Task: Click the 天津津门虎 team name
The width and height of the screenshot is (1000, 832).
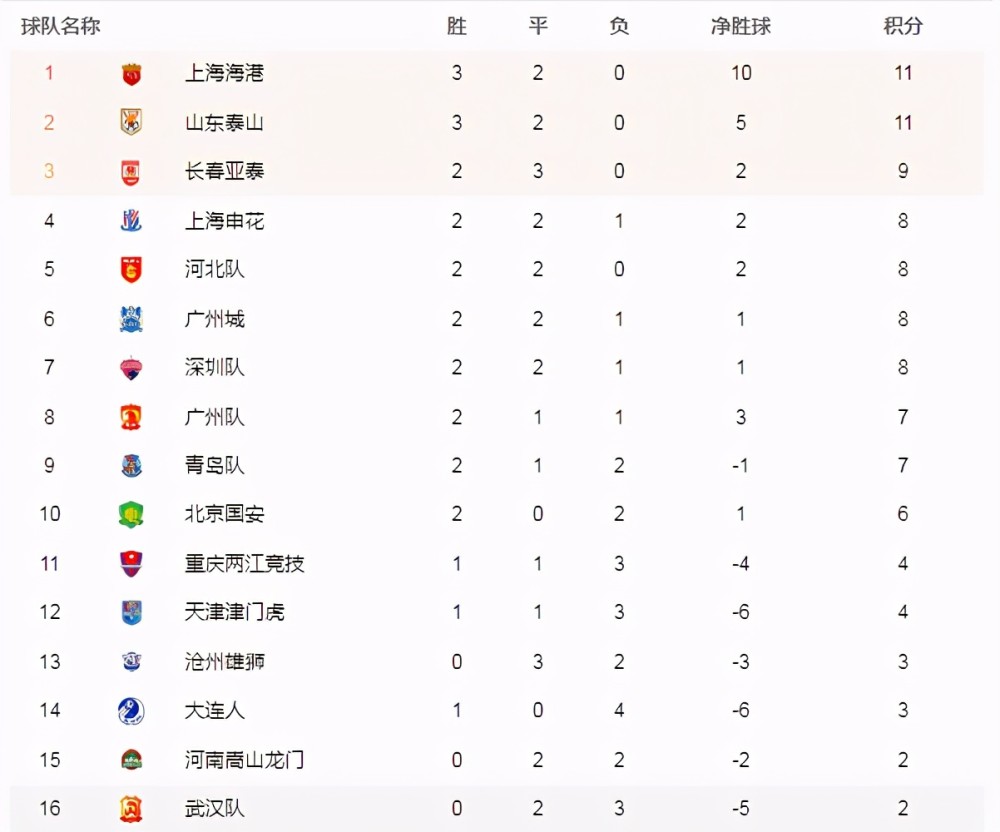Action: click(x=234, y=612)
